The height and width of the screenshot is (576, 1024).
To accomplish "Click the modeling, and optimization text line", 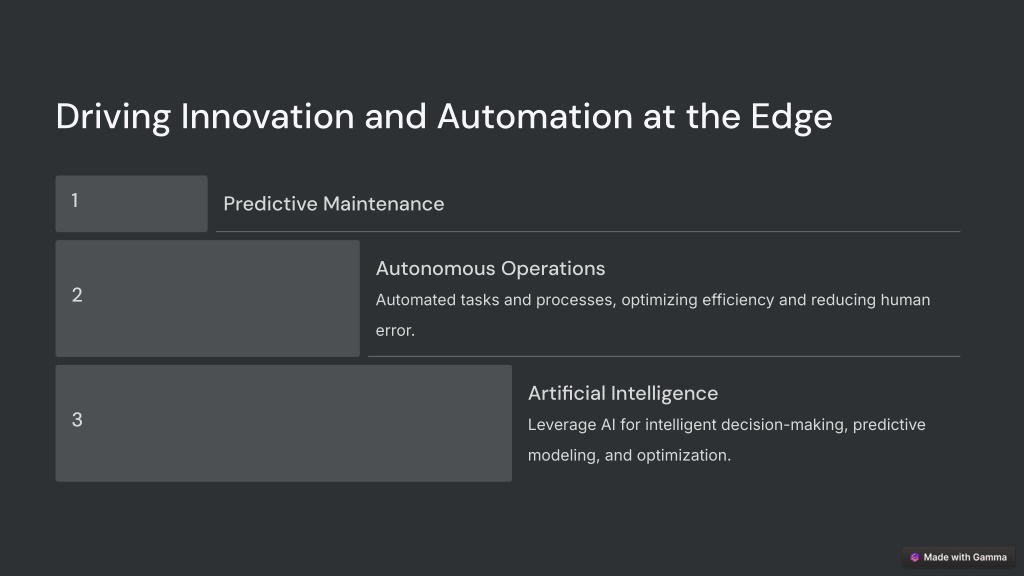I will 630,455.
